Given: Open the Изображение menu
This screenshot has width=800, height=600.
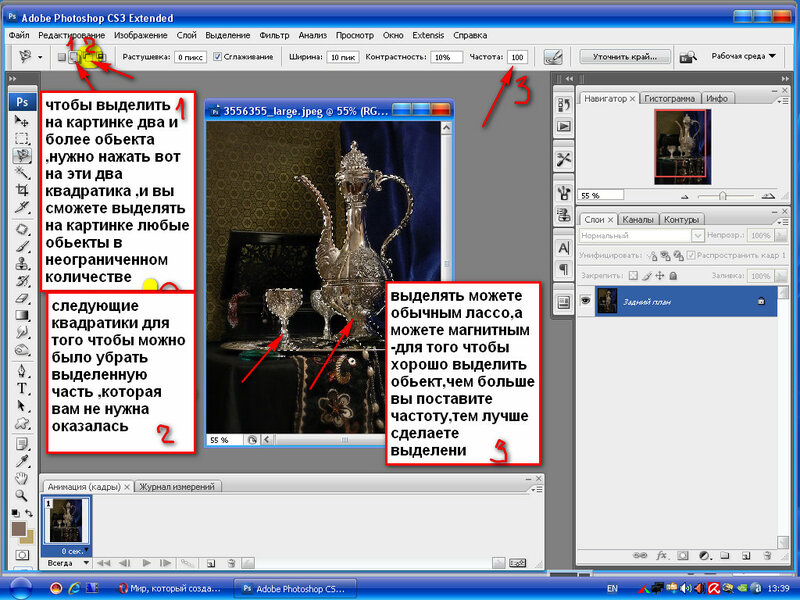Looking at the screenshot, I should pyautogui.click(x=140, y=35).
